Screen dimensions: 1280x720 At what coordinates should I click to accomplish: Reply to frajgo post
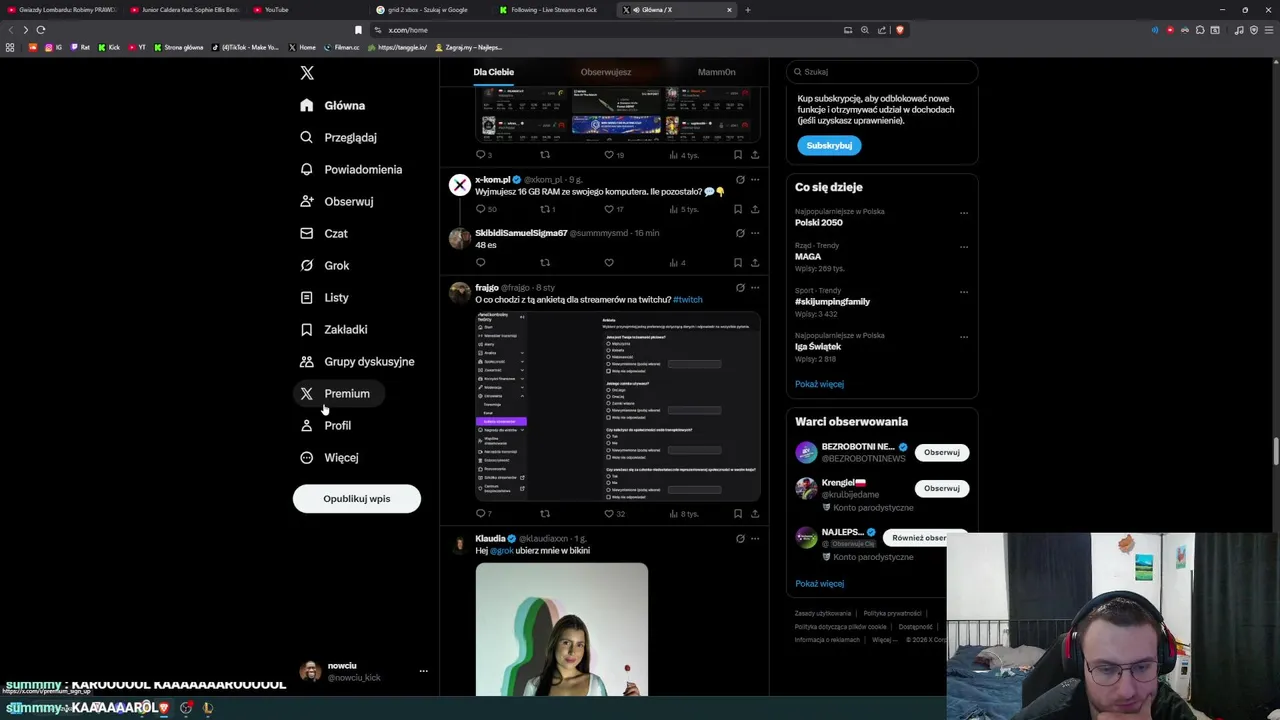click(481, 514)
